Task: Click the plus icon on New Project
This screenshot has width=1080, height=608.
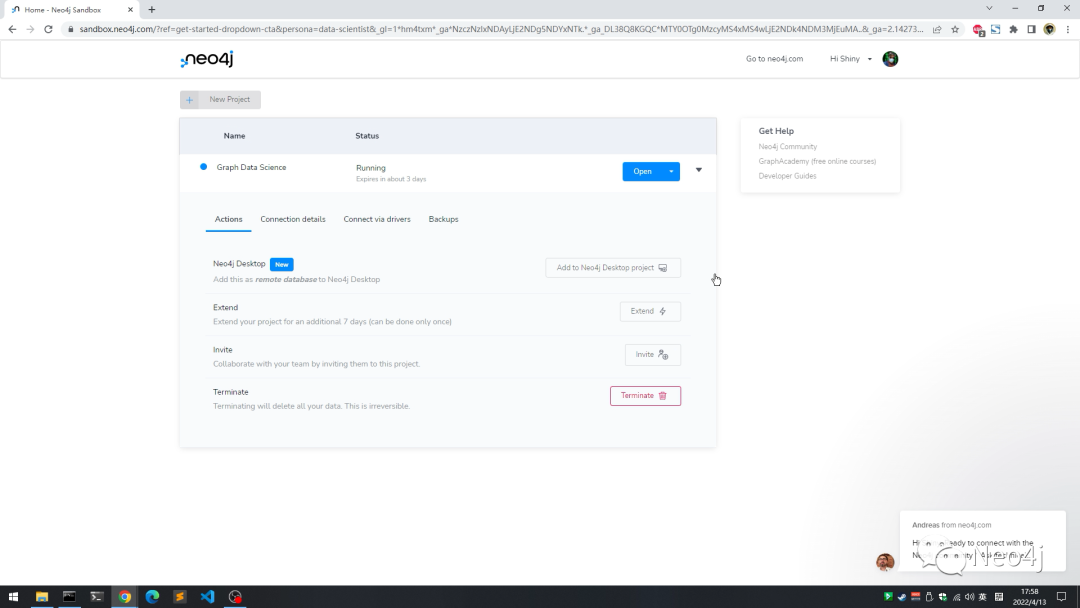Action: [189, 99]
